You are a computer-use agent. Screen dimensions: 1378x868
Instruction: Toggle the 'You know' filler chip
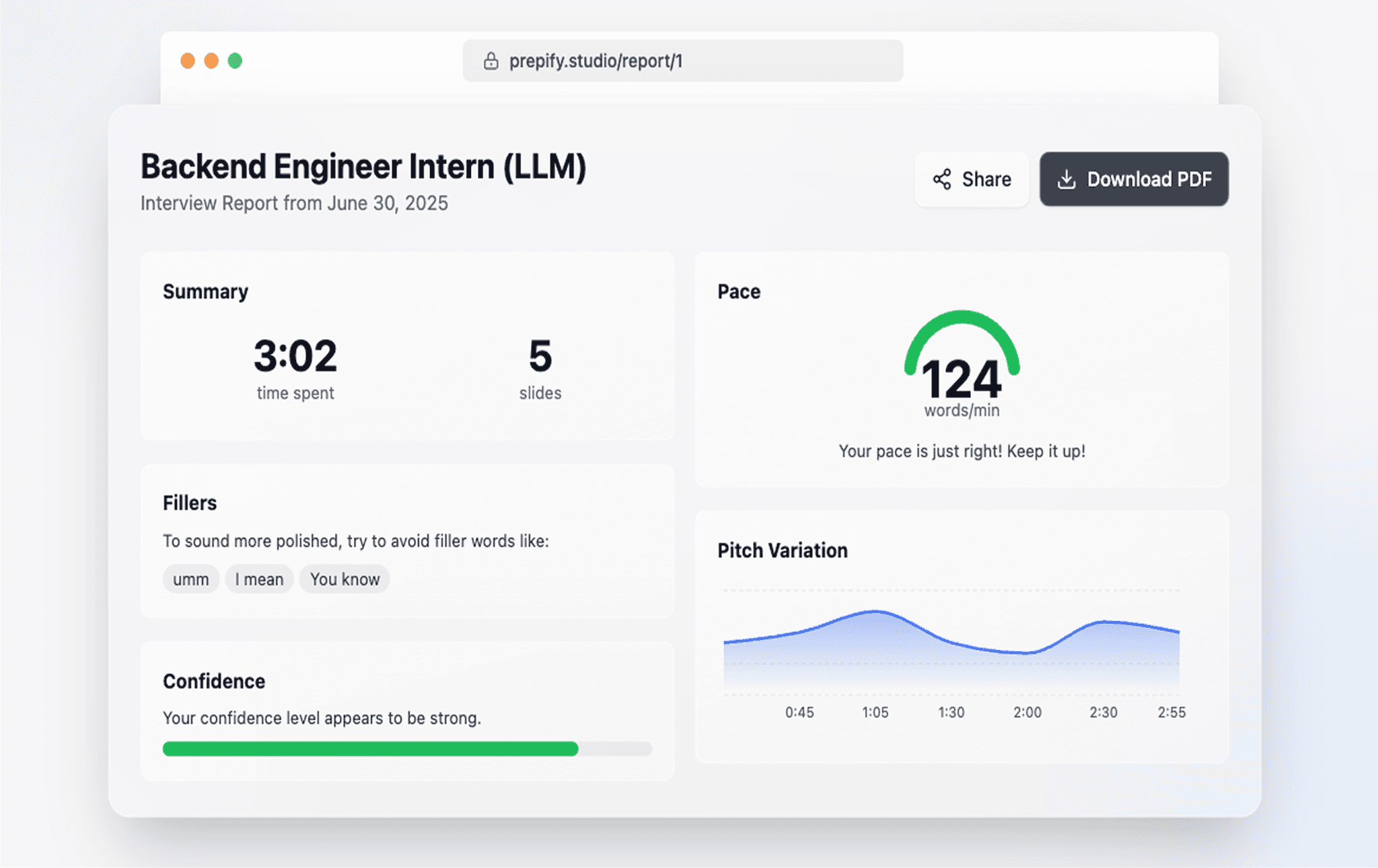[x=344, y=579]
